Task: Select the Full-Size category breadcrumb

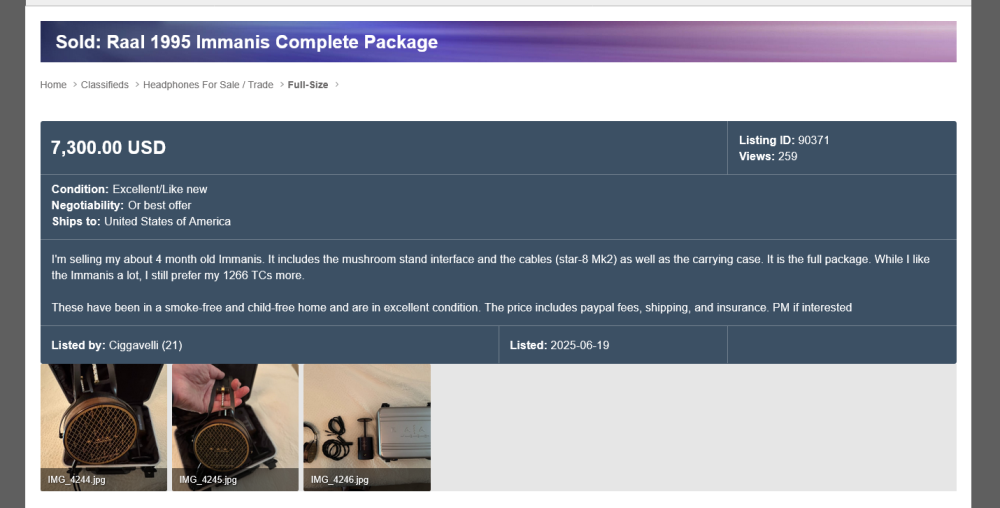Action: [x=308, y=85]
